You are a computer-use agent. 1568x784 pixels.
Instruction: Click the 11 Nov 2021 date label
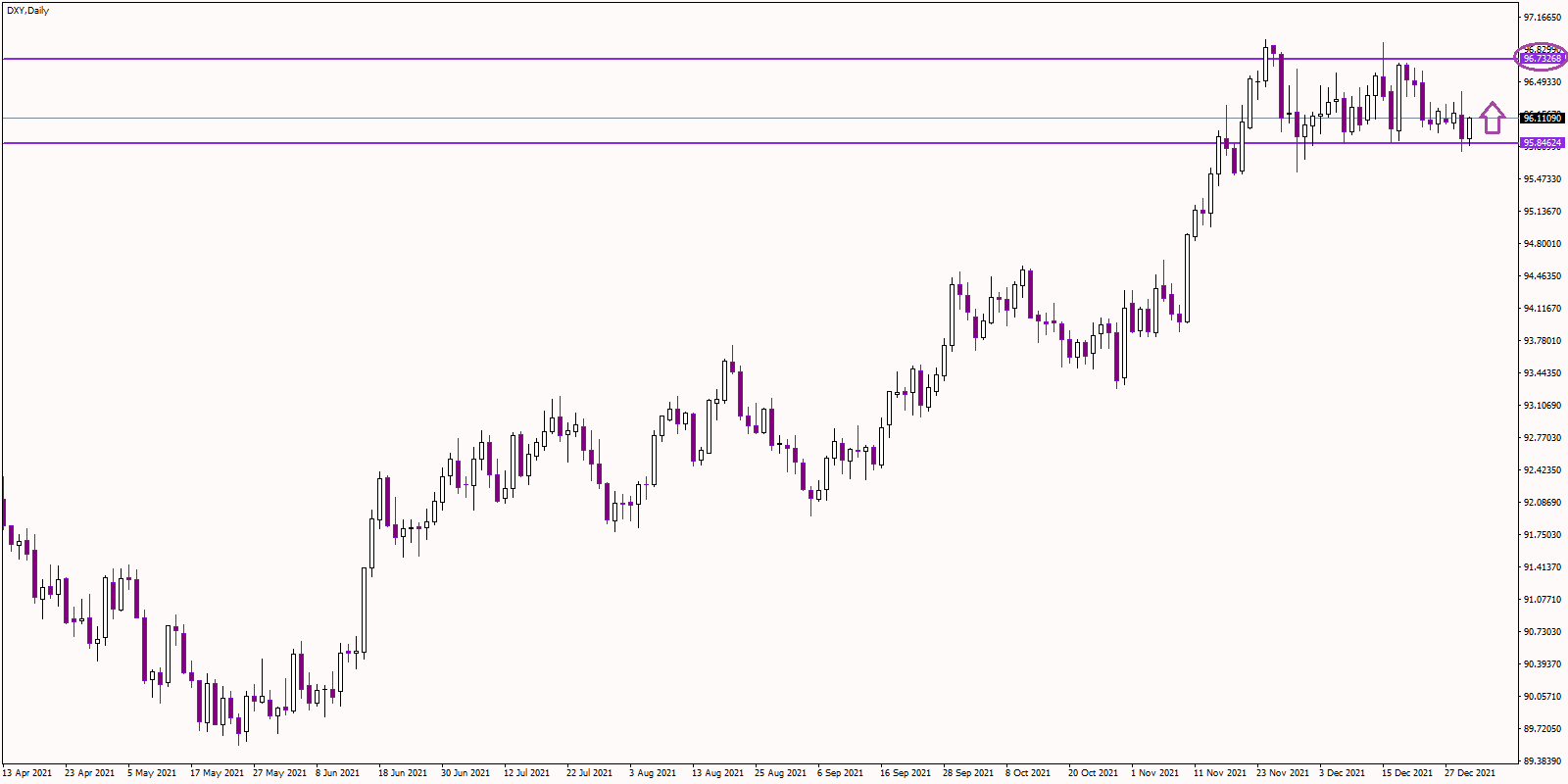click(1220, 773)
